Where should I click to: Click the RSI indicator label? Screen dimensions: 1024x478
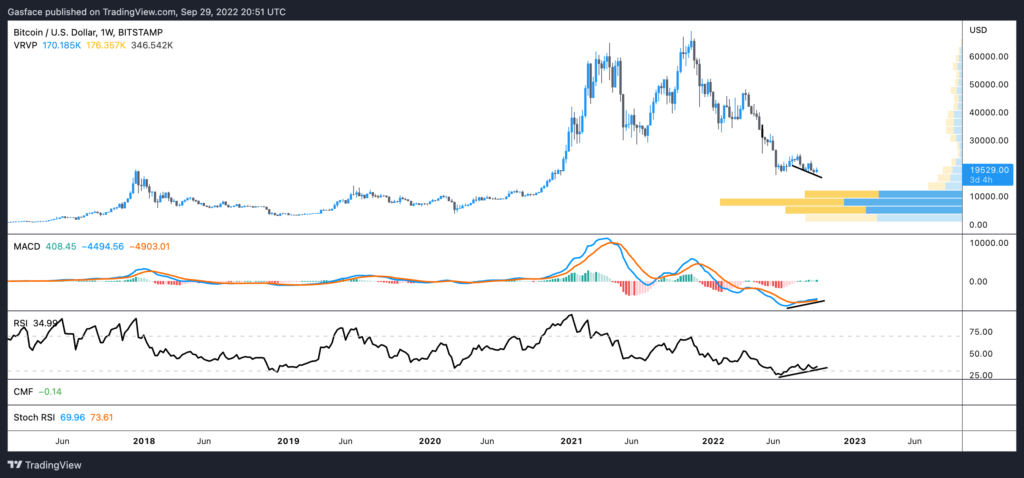coord(20,323)
